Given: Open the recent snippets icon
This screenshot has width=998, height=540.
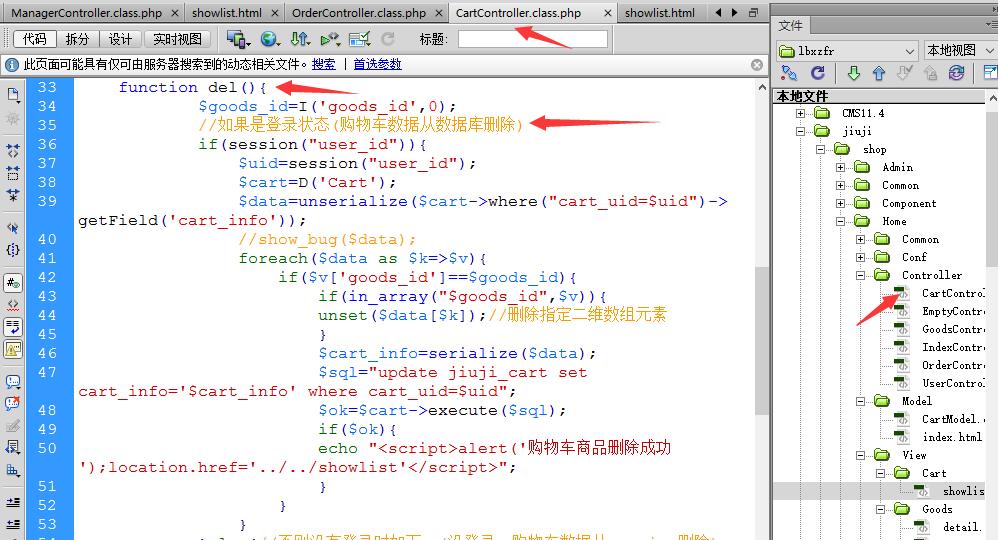Looking at the screenshot, I should pyautogui.click(x=13, y=447).
